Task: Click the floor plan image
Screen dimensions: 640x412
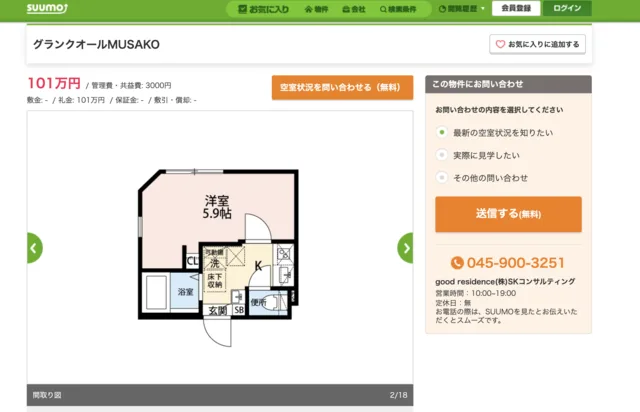Action: [x=218, y=257]
